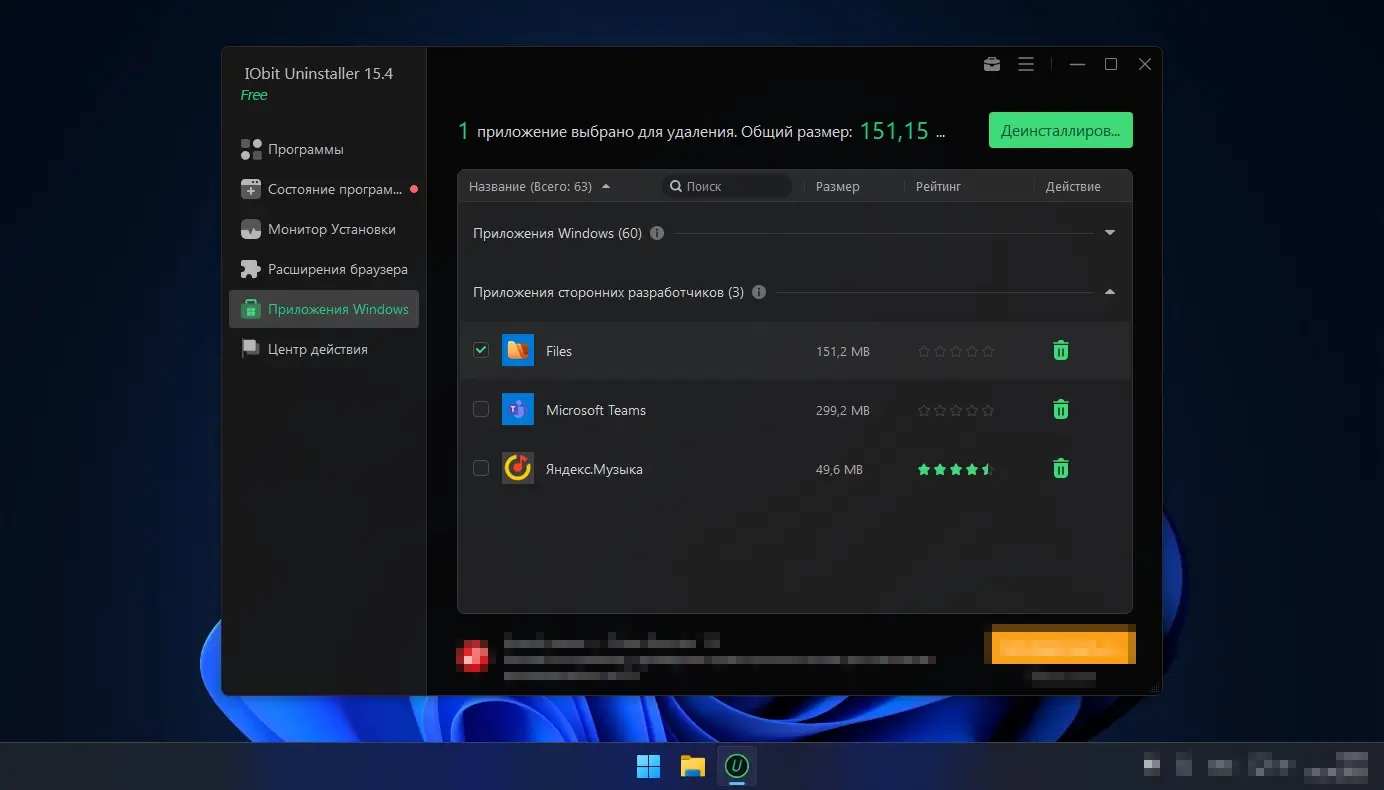Open Состояние программ in sidebar

coord(324,189)
